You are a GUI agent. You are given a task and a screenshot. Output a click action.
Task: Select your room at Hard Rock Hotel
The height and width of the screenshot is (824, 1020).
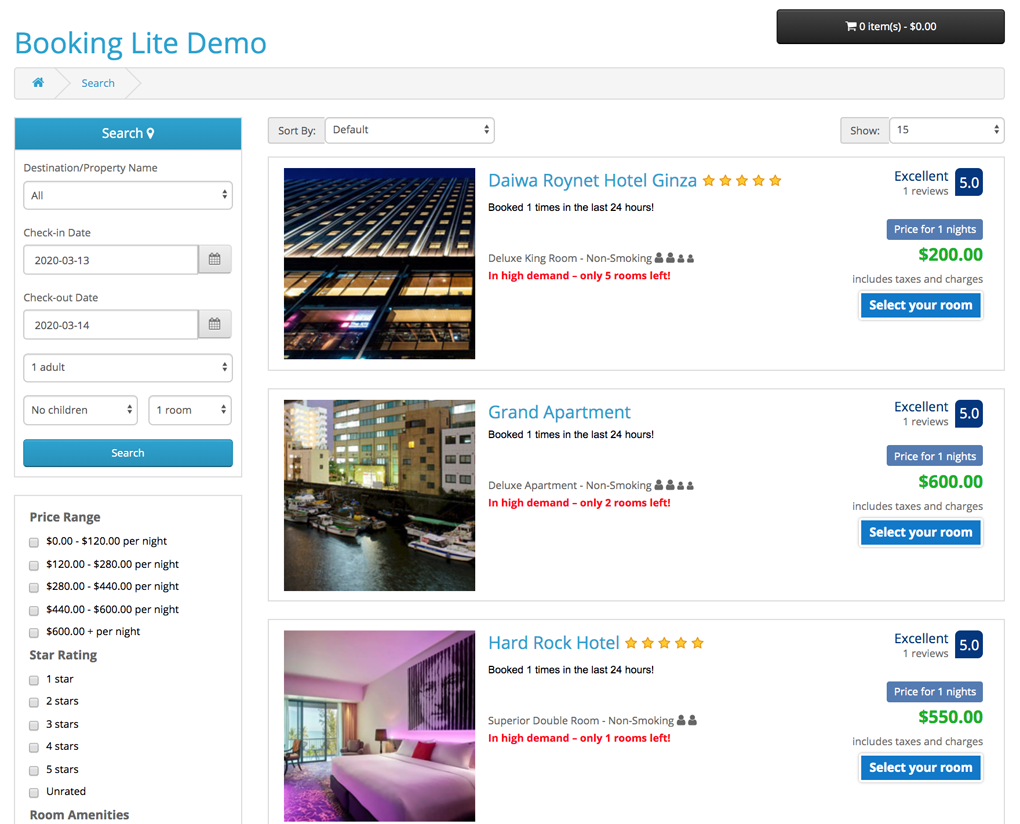tap(920, 767)
